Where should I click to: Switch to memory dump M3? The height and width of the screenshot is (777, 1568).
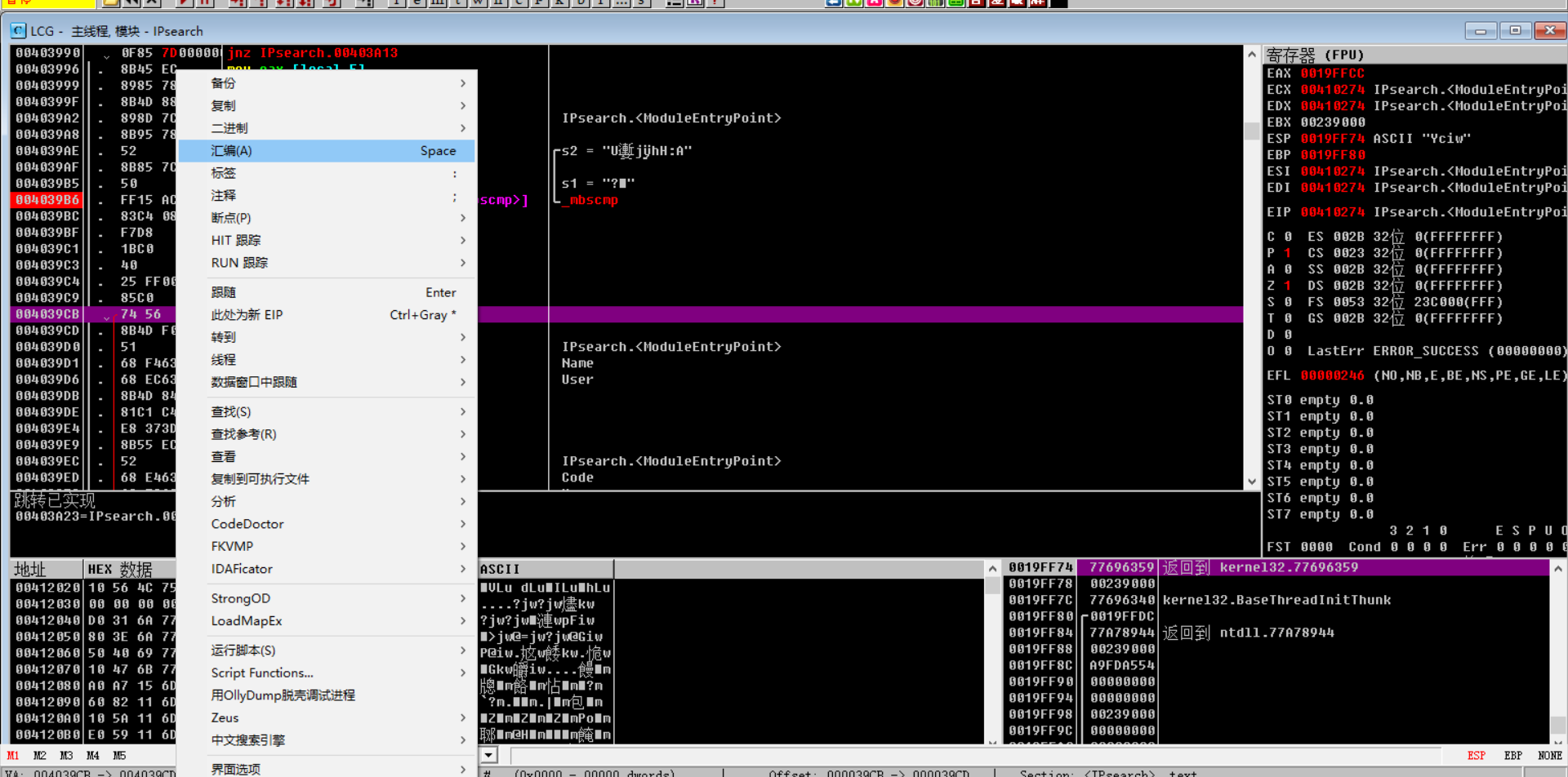66,756
